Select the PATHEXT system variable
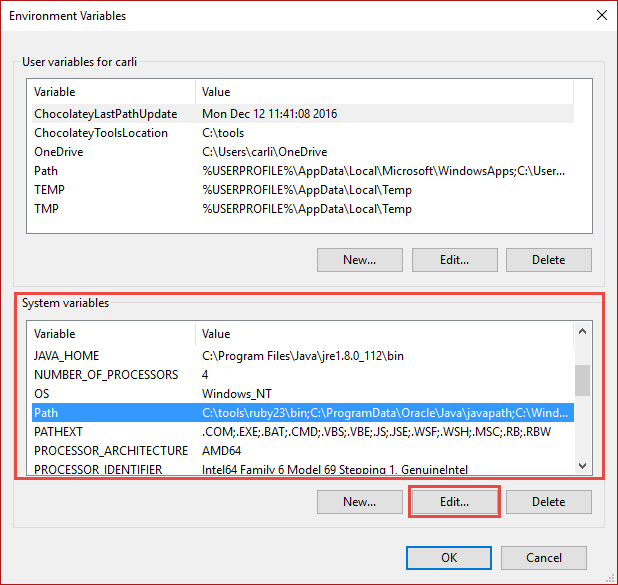Screen dimensions: 618x585 [x=58, y=432]
